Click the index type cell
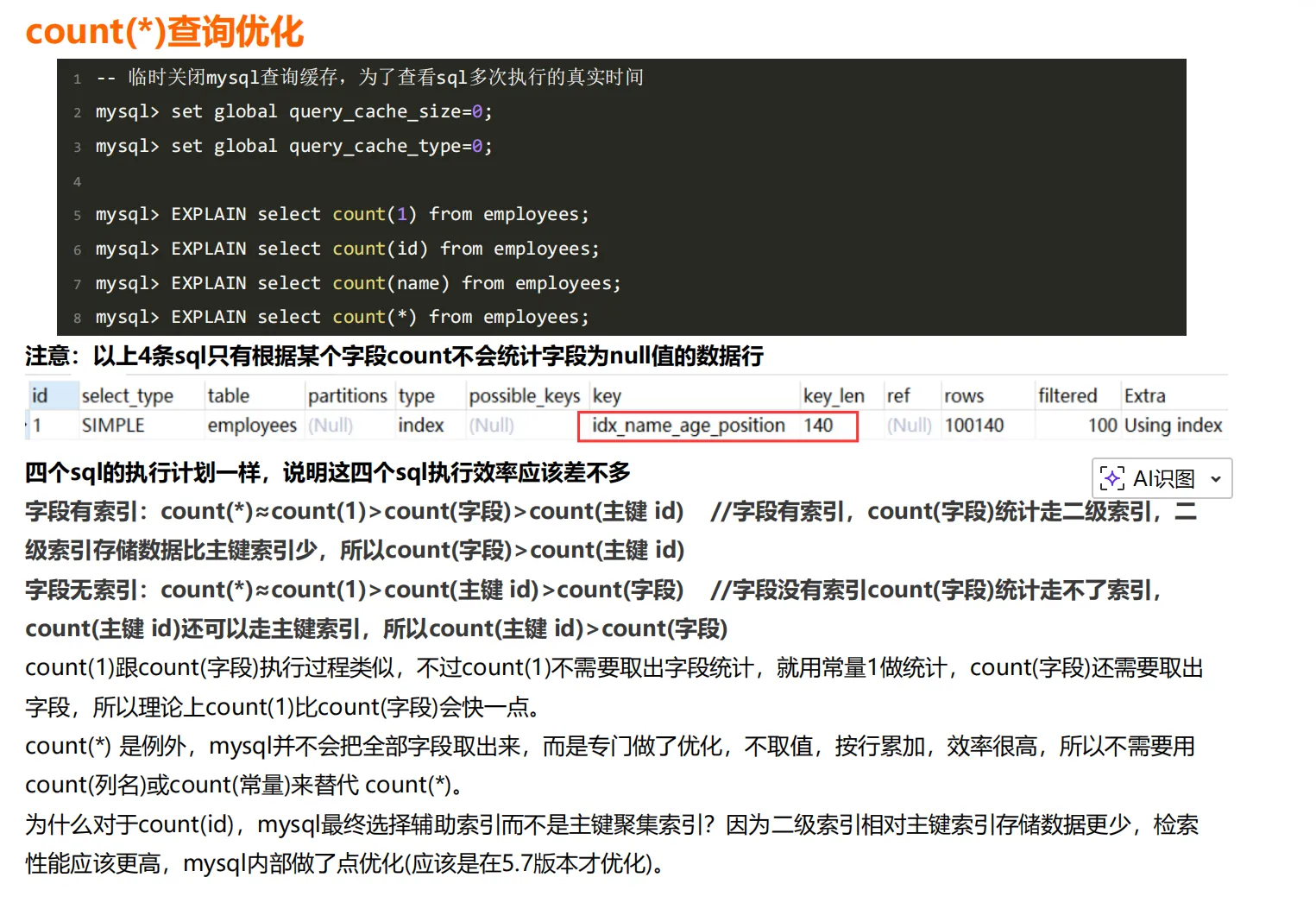This screenshot has width=1316, height=909. [421, 426]
